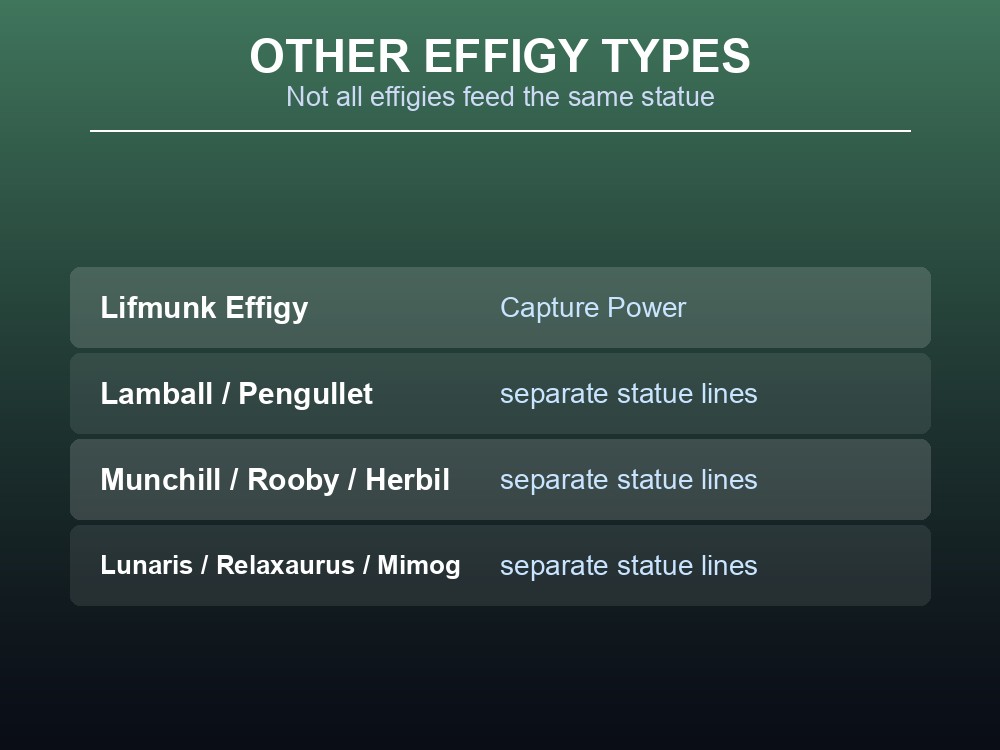Click the word Rooby

(293, 480)
